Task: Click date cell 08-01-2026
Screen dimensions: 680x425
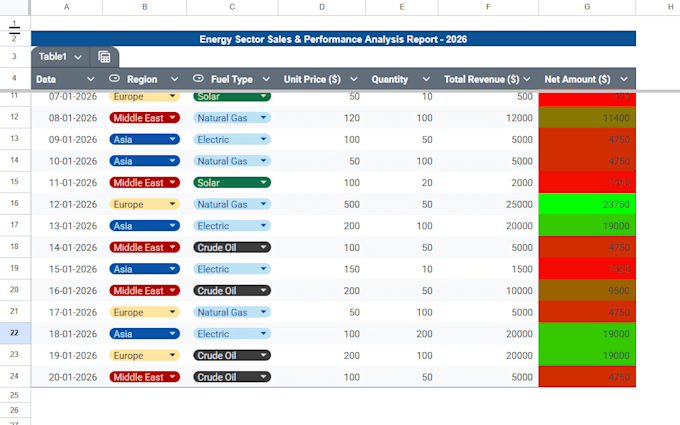Action: (x=66, y=118)
